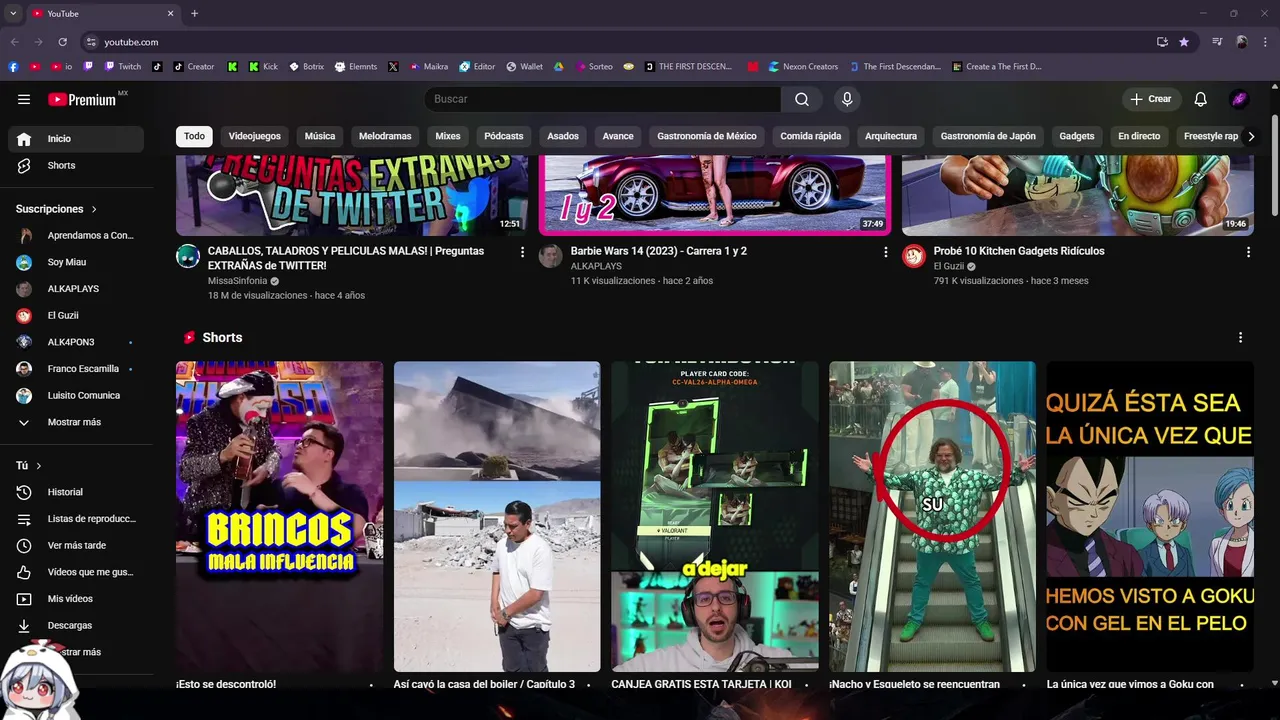Select the Todo filter chip

pyautogui.click(x=194, y=136)
